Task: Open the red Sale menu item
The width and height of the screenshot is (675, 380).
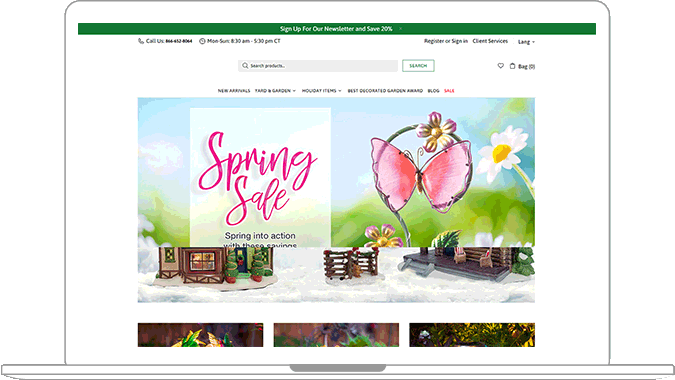Action: tap(449, 91)
